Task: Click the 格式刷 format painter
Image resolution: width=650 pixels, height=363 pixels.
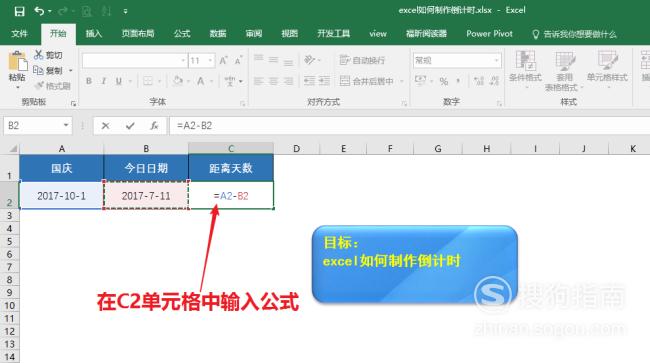Action: pos(53,86)
